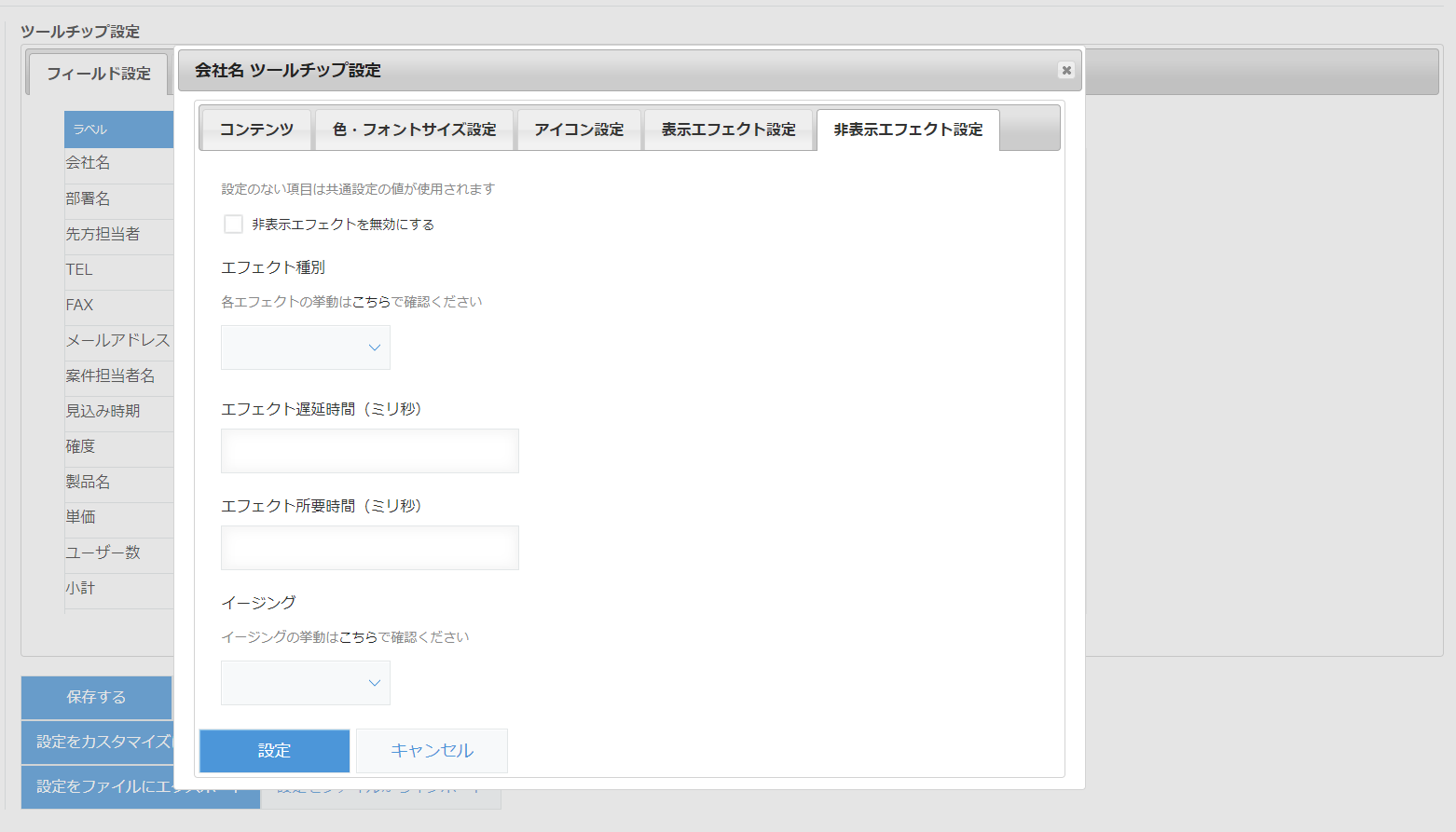This screenshot has height=832, width=1456.
Task: Open the effect type selection chevron
Action: click(x=373, y=347)
